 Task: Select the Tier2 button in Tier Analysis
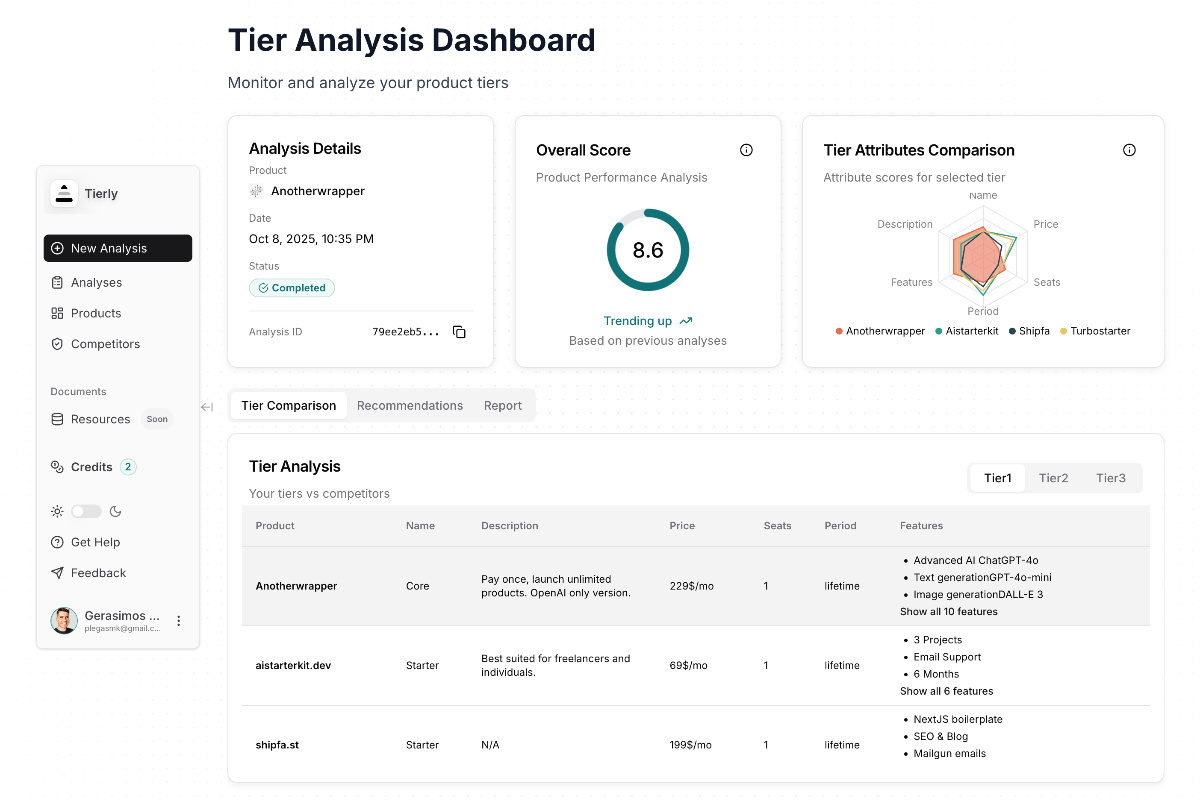coord(1053,478)
